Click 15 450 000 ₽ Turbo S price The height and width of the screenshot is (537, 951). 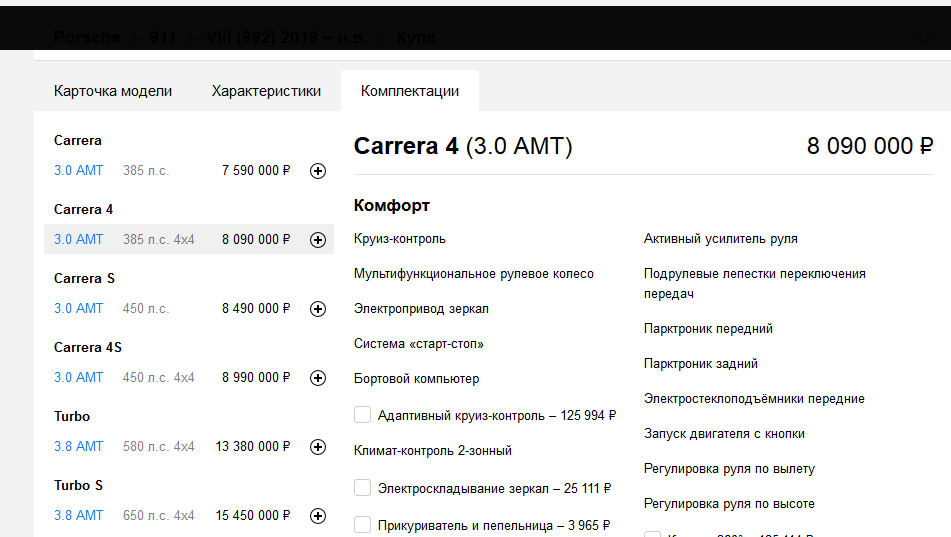(253, 515)
